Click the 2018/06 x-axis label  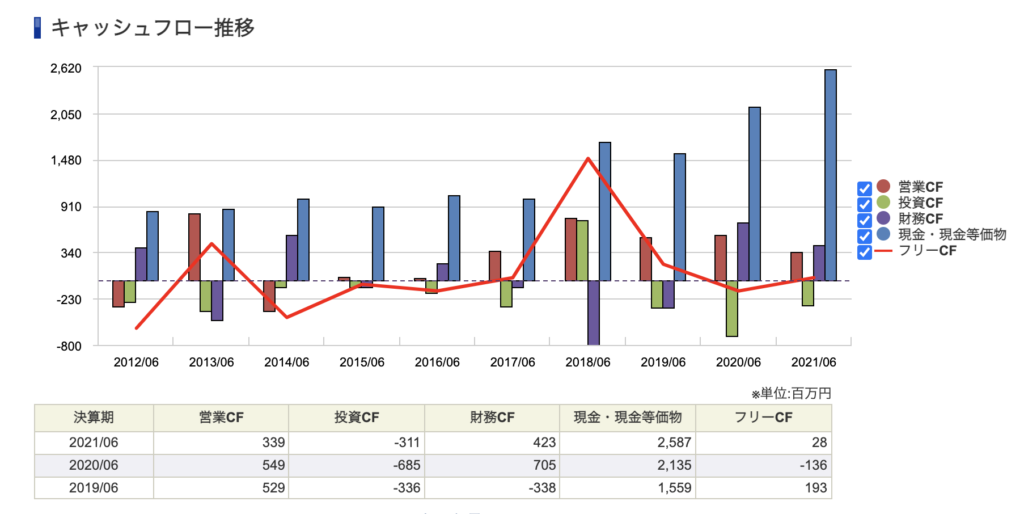588,362
